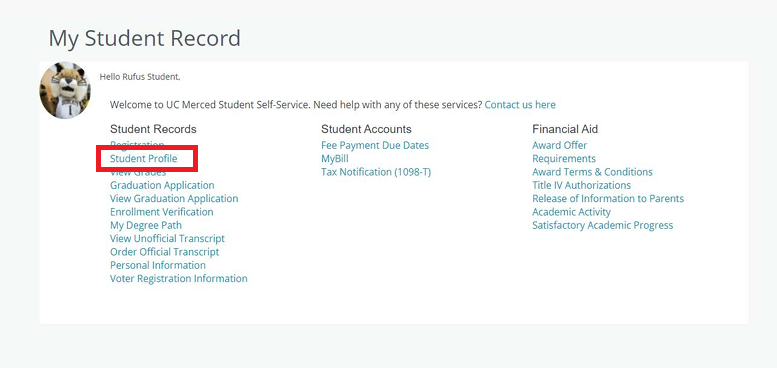Check Fee Payment Due Dates
This screenshot has height=368, width=777.
click(x=375, y=146)
